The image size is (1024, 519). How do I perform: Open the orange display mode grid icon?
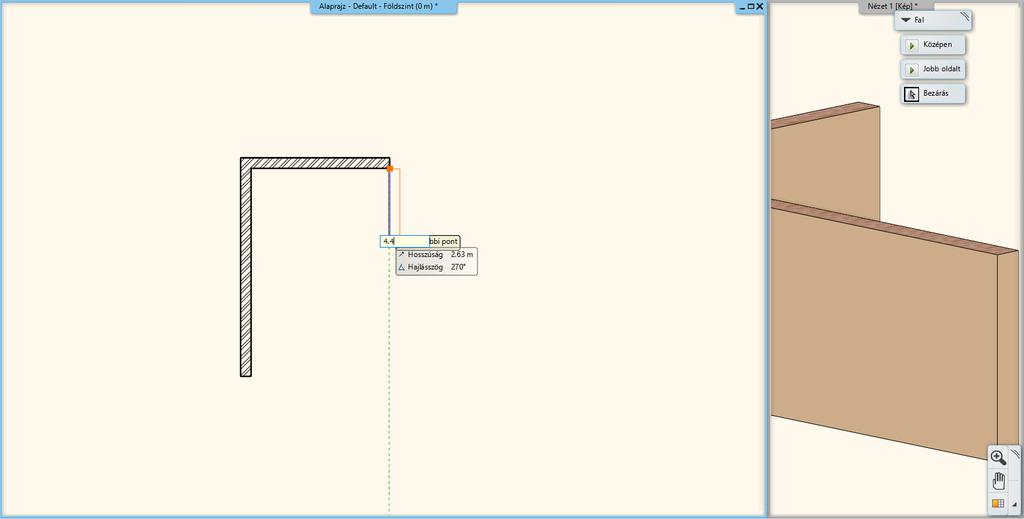coord(997,503)
